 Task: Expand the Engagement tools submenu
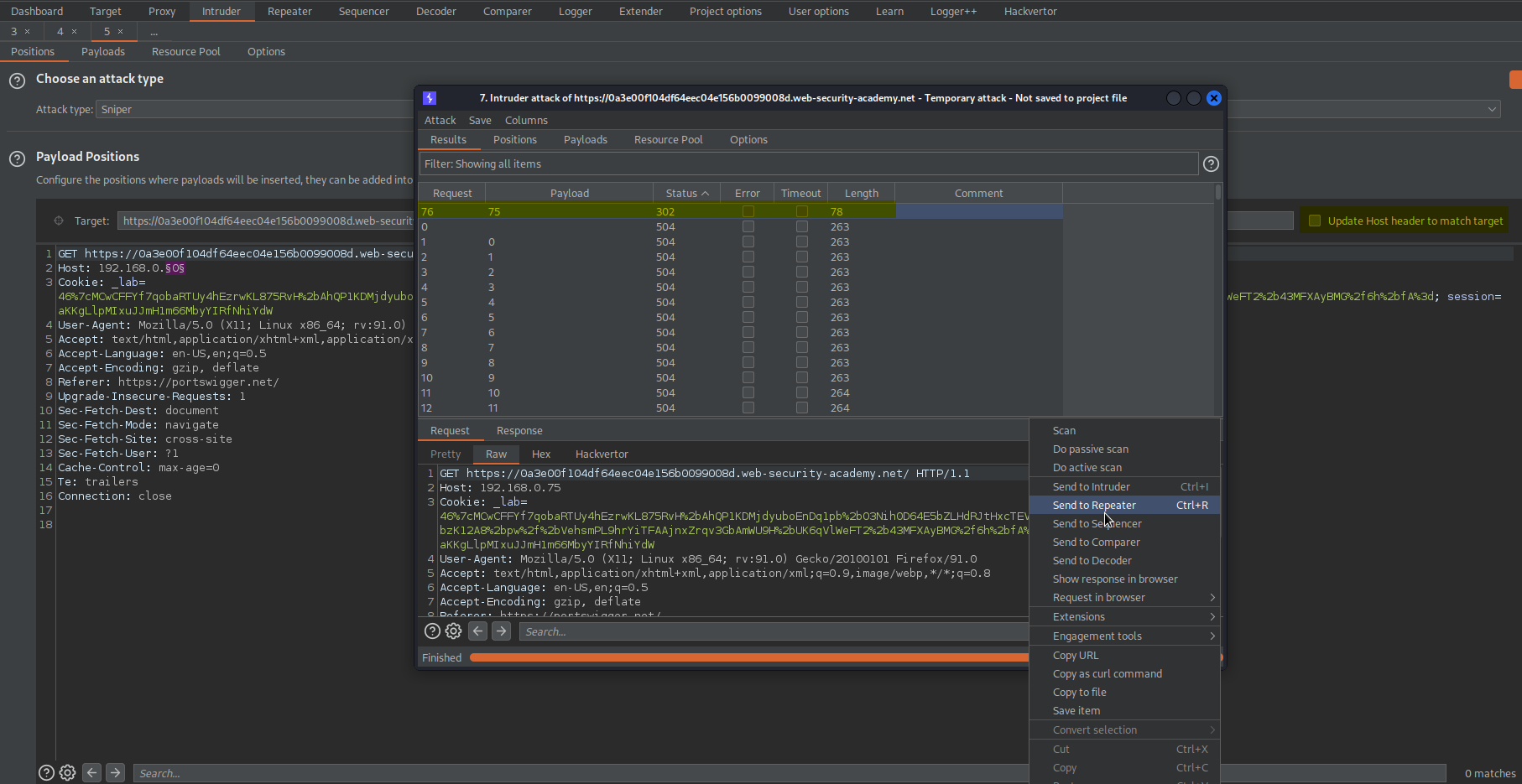1124,636
